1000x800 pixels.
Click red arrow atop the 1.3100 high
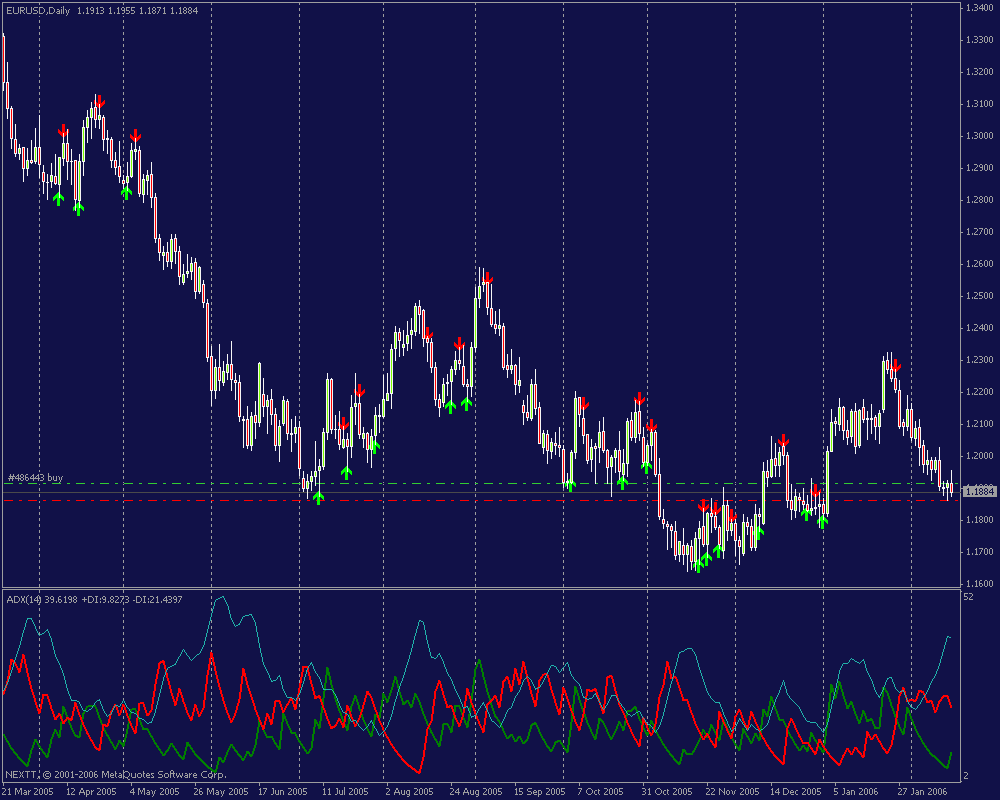pyautogui.click(x=99, y=101)
